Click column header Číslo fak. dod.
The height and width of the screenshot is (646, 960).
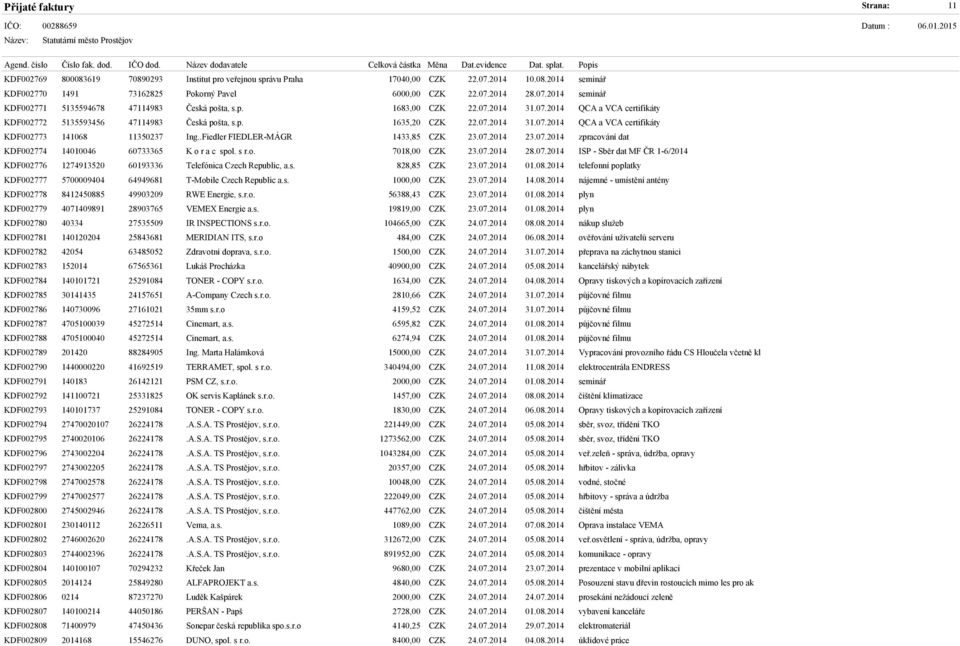(x=87, y=65)
